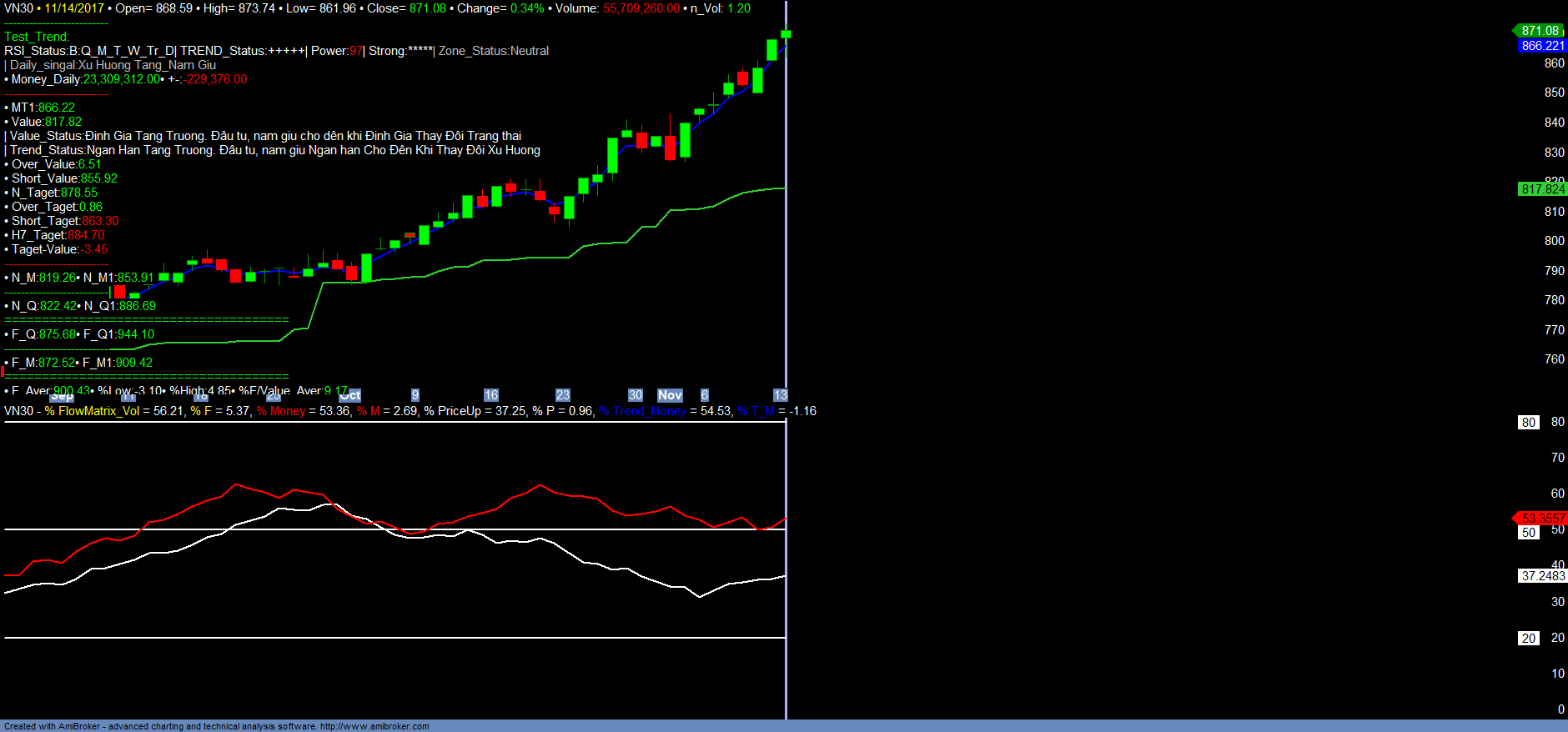Screen dimensions: 1568x732
Task: Click the green 817.824 axis label
Action: click(1542, 189)
